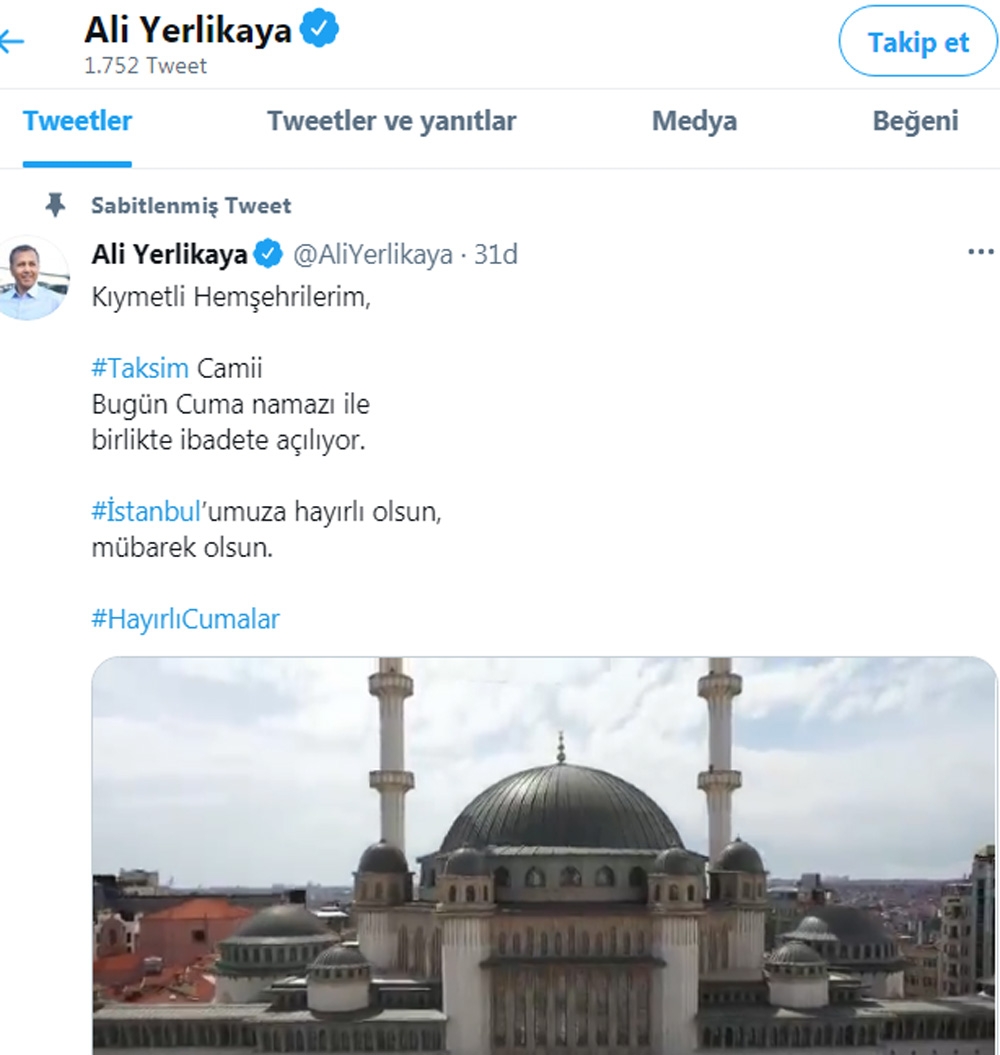This screenshot has height=1055, width=1000.
Task: Open the Tweetler ve yanıtlar tab
Action: (391, 121)
